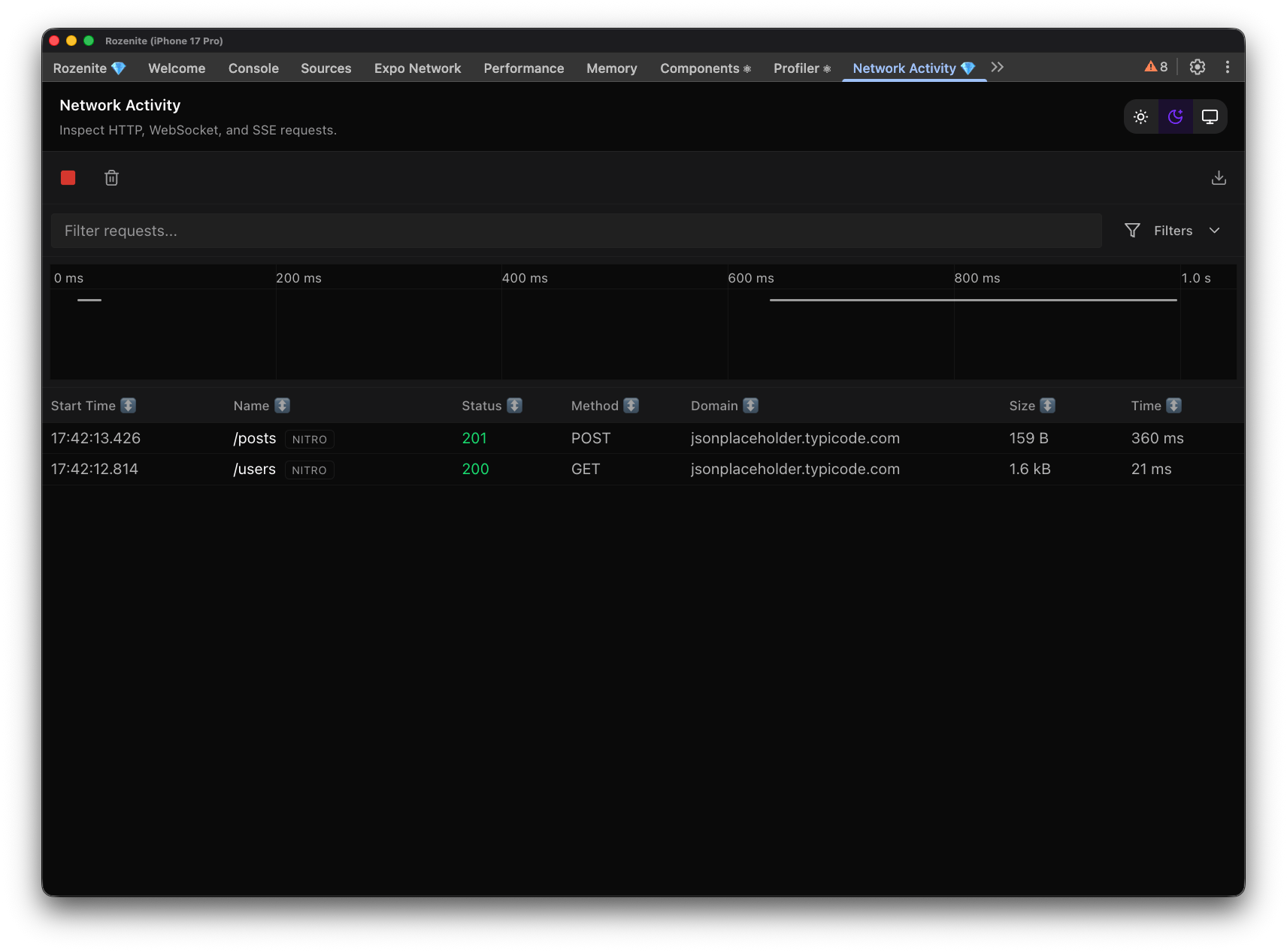Open the Profiler tab
Screen dimensions: 1287x952
(x=801, y=68)
